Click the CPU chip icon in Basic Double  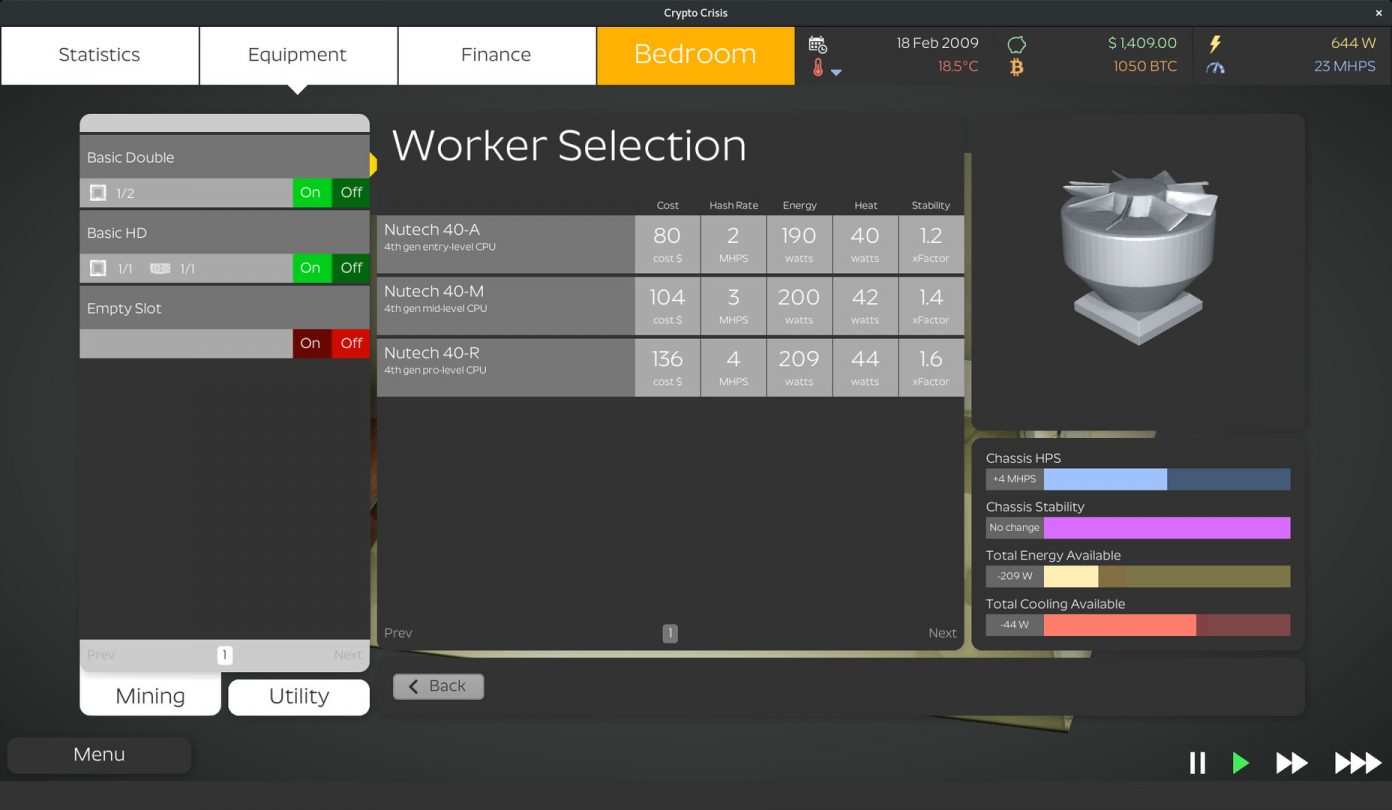pos(98,193)
